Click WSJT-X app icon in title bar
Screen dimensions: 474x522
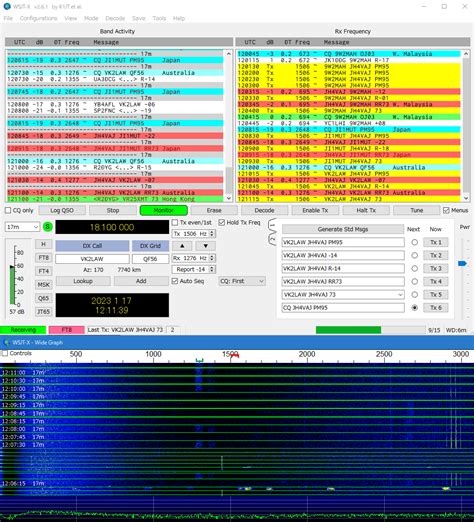(x=7, y=6)
